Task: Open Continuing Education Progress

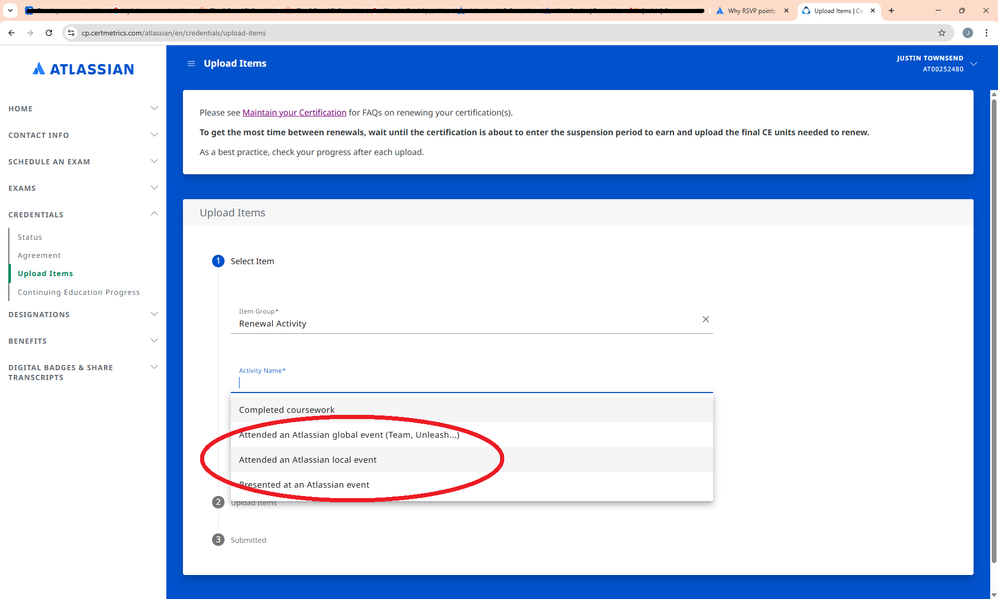Action: pos(78,292)
